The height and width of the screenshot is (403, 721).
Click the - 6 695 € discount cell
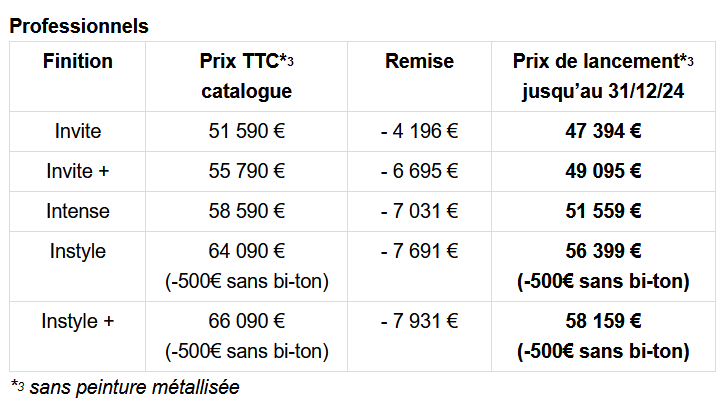[419, 171]
